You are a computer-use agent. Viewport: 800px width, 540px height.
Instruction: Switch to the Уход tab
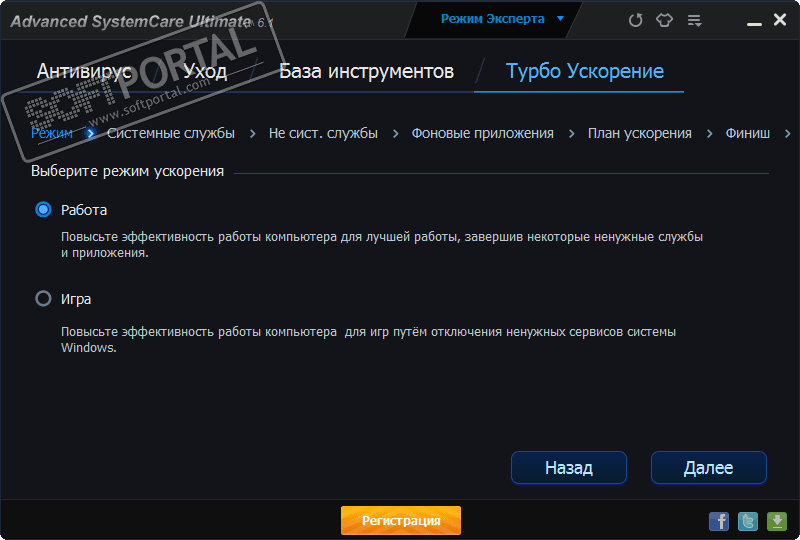[205, 71]
